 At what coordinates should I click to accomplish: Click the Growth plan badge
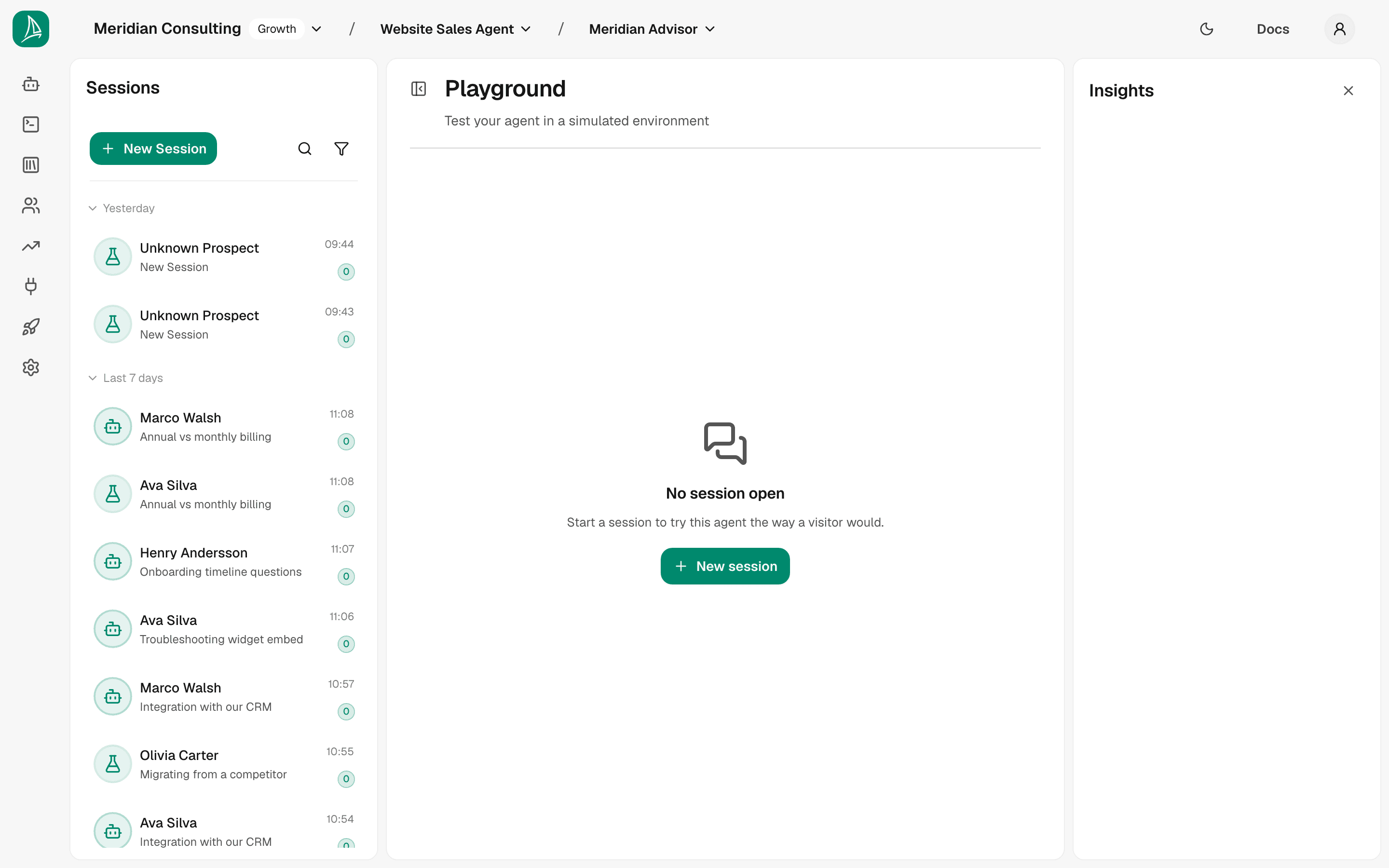coord(277,29)
